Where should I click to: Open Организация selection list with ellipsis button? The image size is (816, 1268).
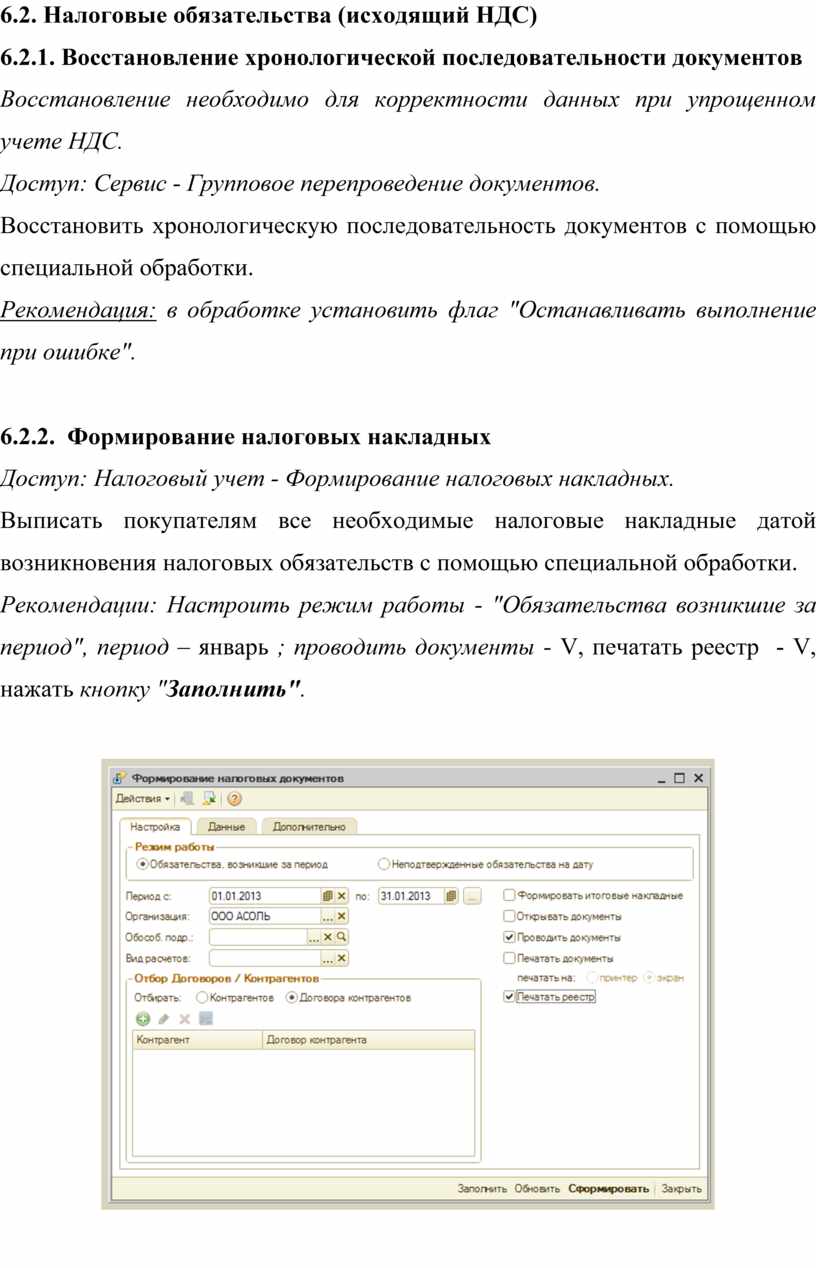click(327, 916)
